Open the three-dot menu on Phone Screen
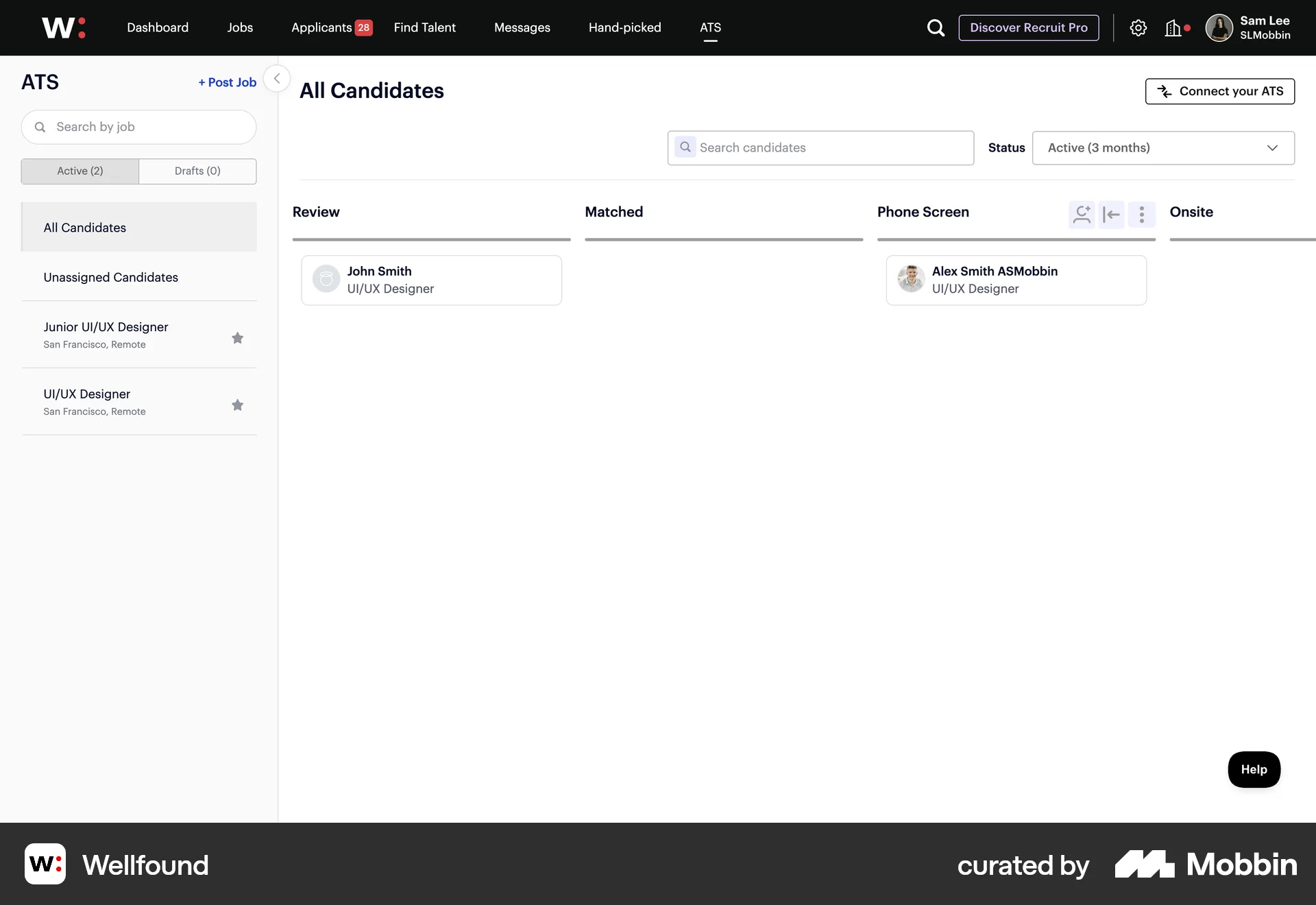The image size is (1316, 905). [1141, 215]
